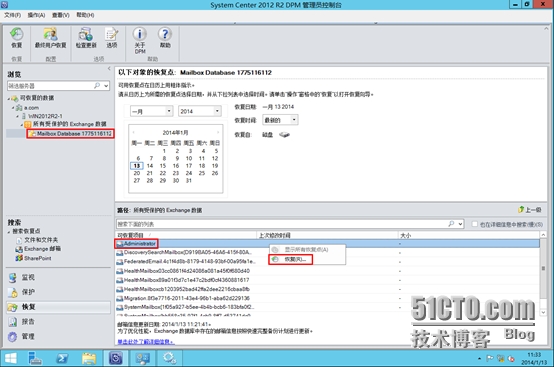Click the Up one level button

[x=529, y=210]
